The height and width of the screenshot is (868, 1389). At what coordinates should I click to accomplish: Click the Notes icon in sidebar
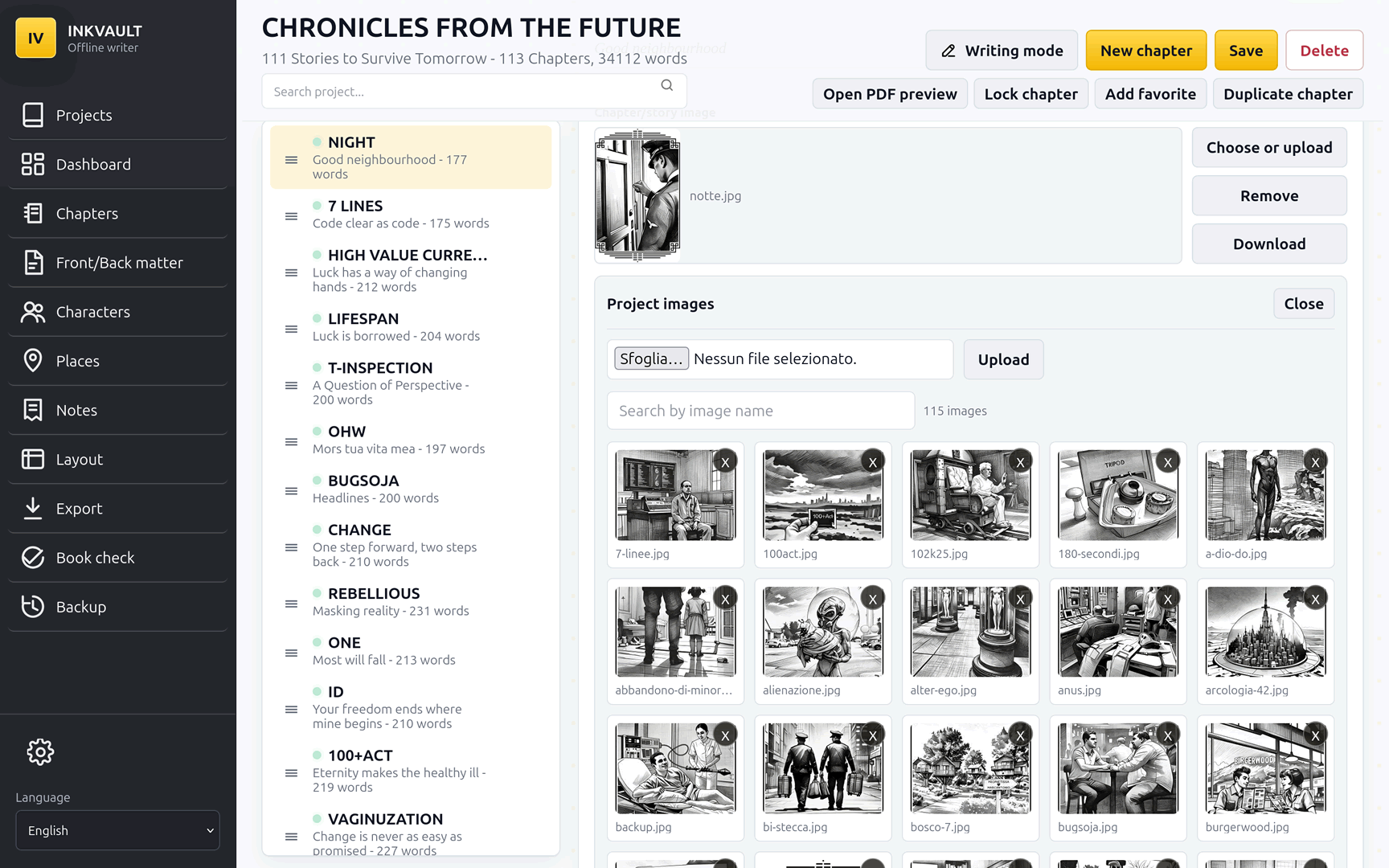click(x=33, y=410)
